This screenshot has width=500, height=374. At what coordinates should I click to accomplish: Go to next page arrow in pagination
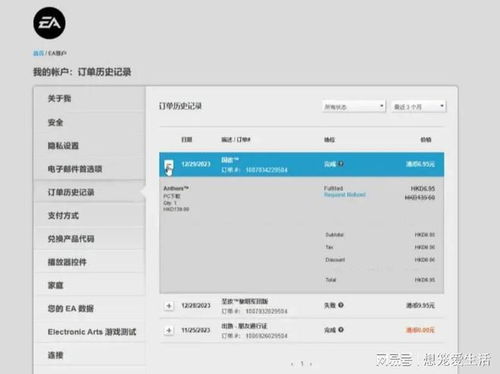pos(311,364)
